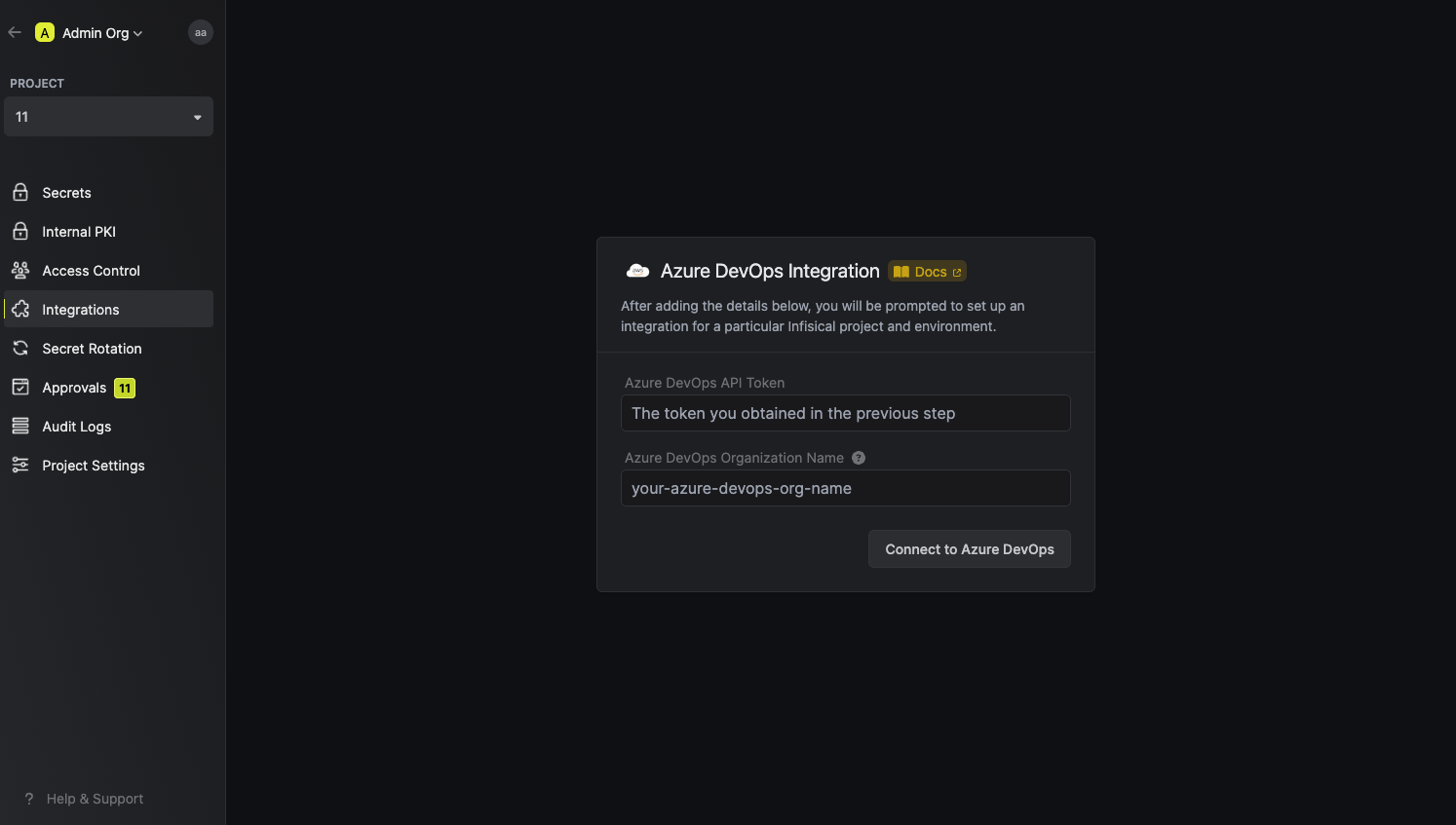Click the Integrations puzzle icon

click(x=20, y=309)
